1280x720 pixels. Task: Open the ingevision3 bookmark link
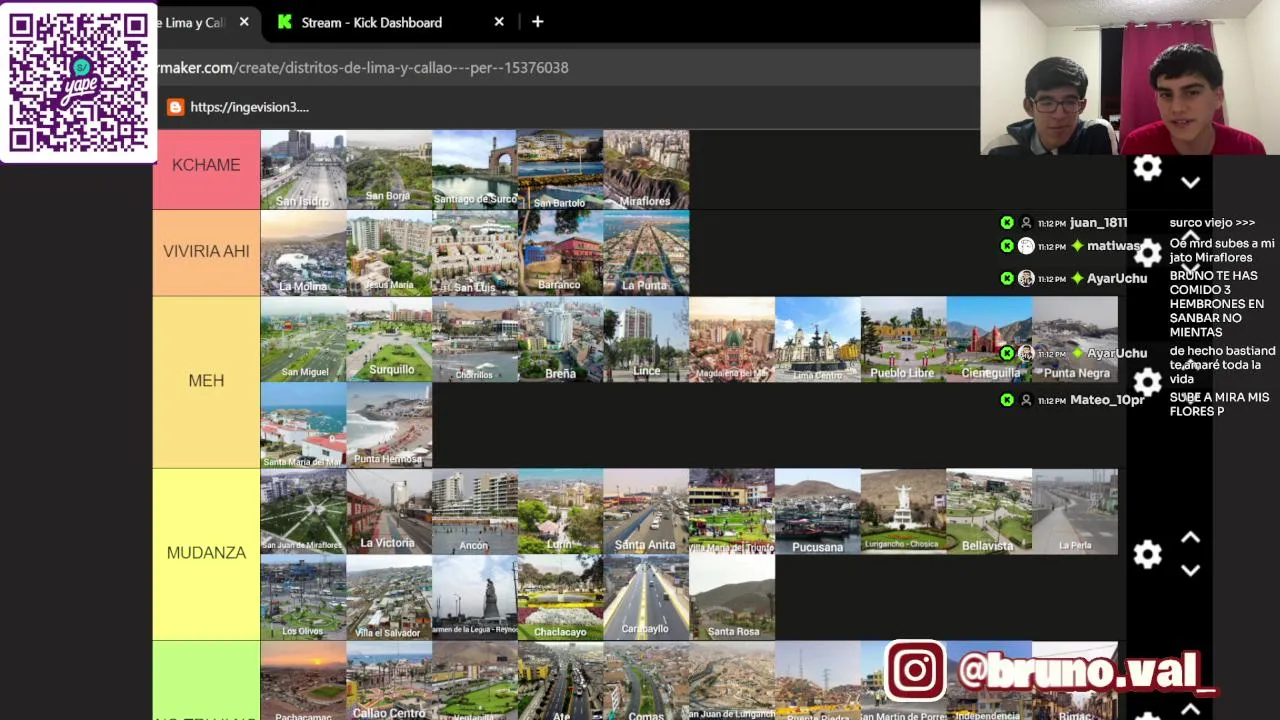[249, 107]
